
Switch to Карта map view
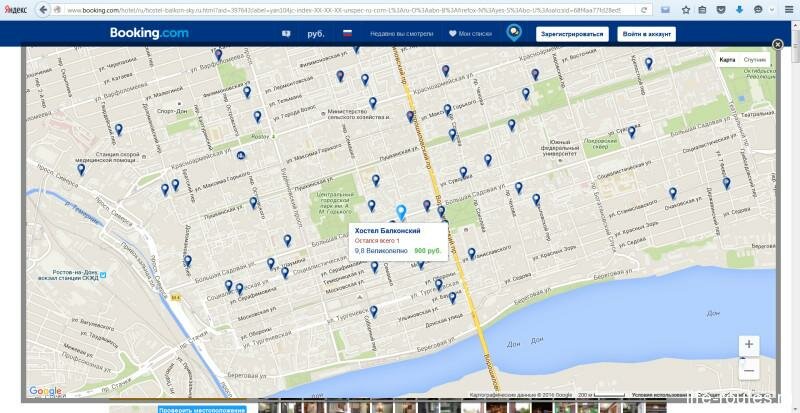click(727, 60)
